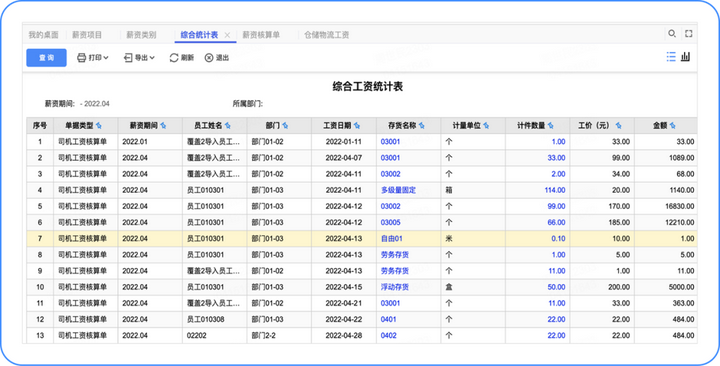The width and height of the screenshot is (720, 366).
Task: Select the highlighted row 7 自由01
Action: [361, 238]
